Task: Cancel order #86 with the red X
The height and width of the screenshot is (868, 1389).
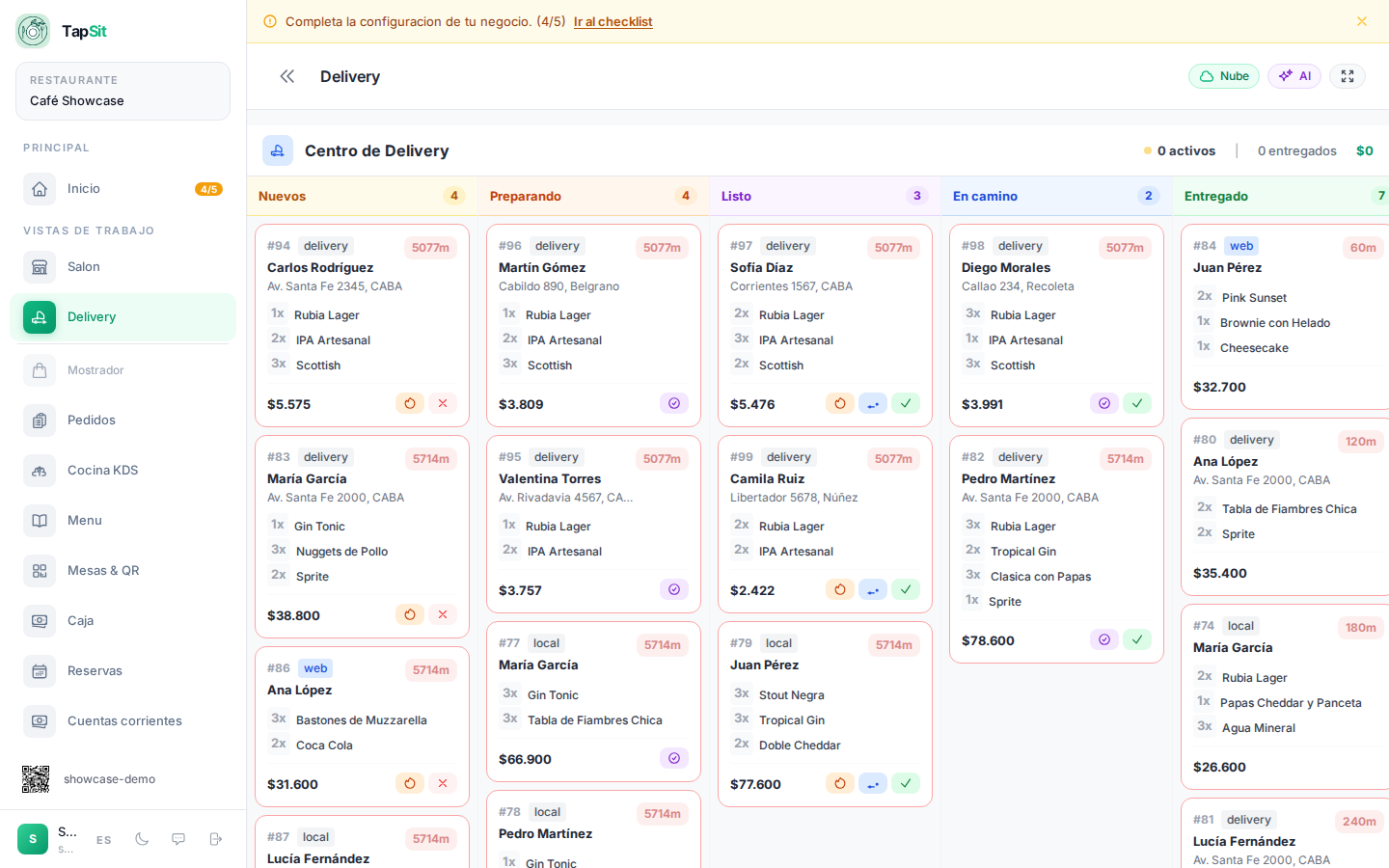Action: click(x=443, y=783)
